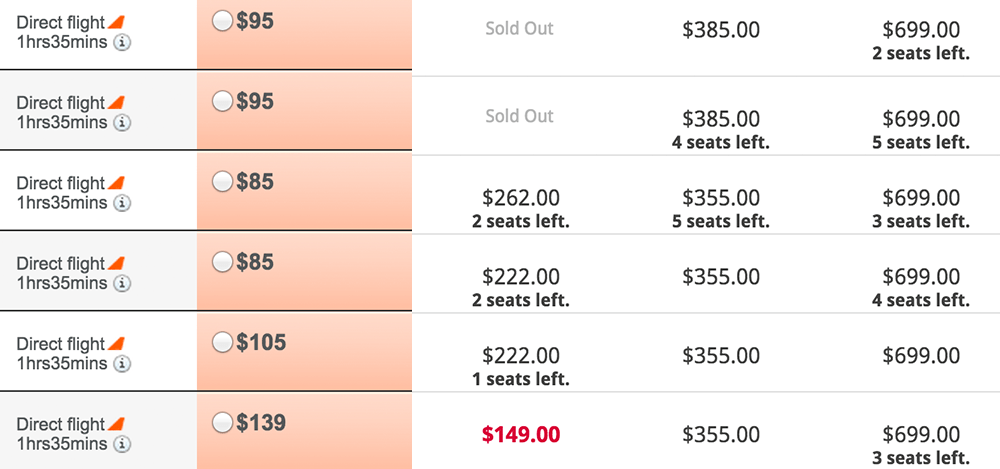Click info icon in row with $385.00, 4 seats left
Screen dimensions: 1000x469
pyautogui.click(x=122, y=123)
